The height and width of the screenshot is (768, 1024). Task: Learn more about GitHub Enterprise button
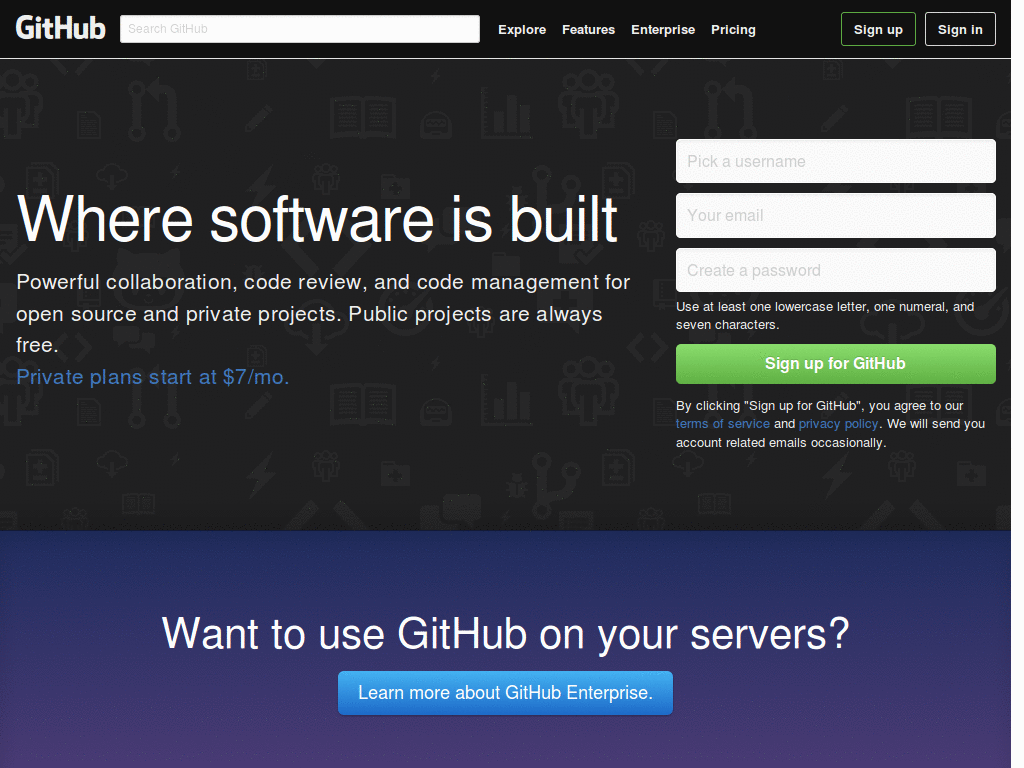click(505, 693)
